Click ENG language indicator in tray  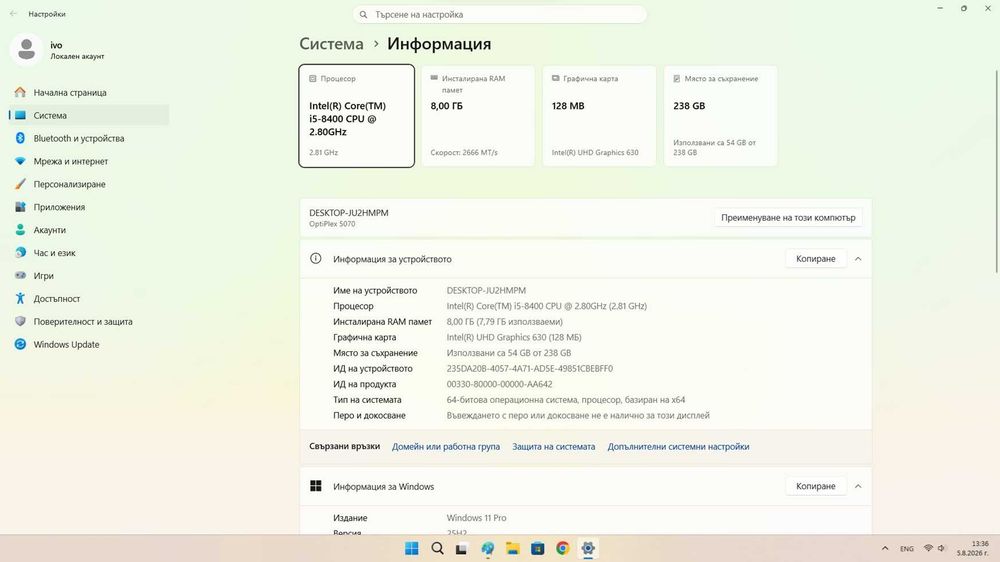click(x=906, y=549)
